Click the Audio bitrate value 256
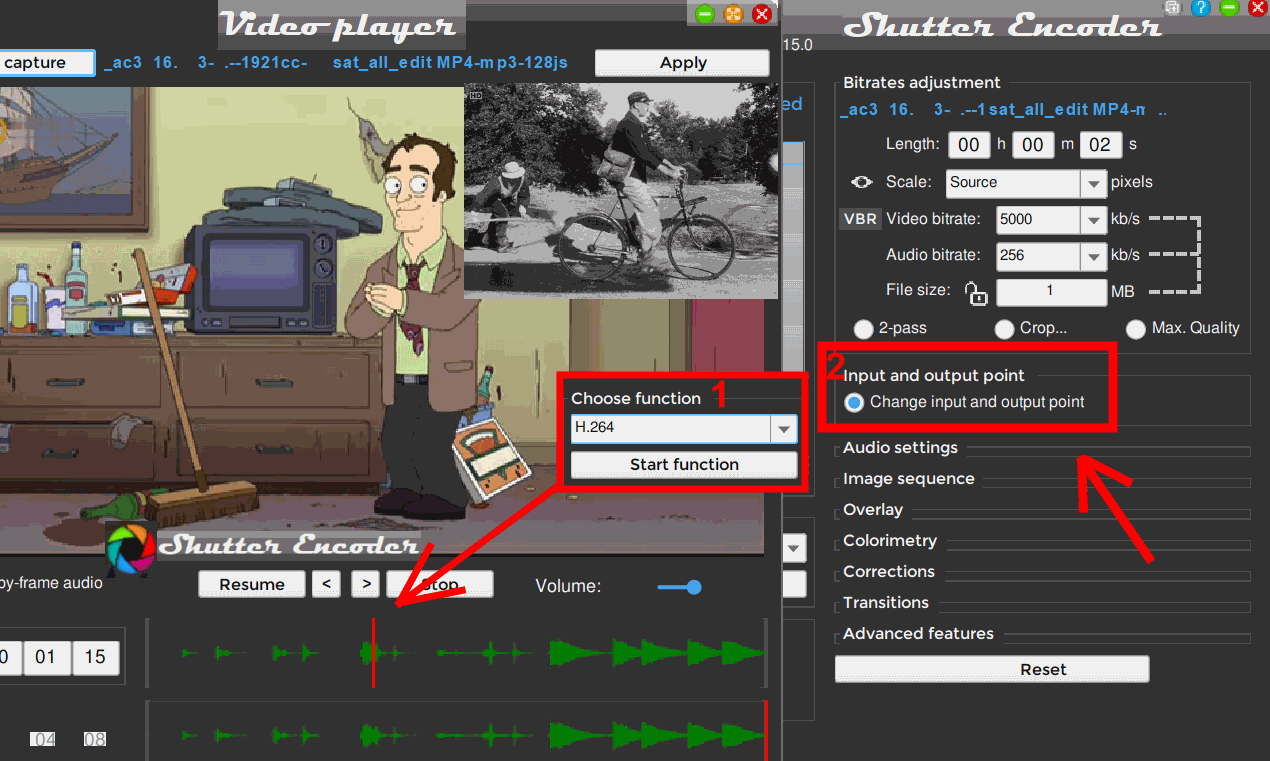 point(1038,256)
